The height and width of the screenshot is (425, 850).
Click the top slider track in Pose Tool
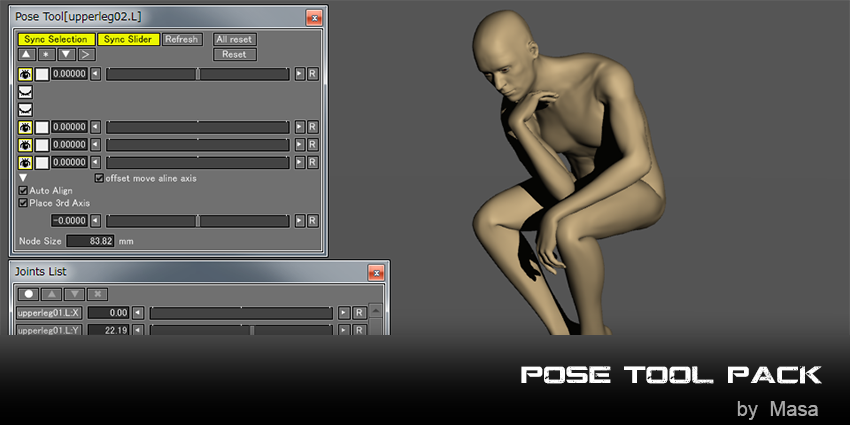point(197,74)
